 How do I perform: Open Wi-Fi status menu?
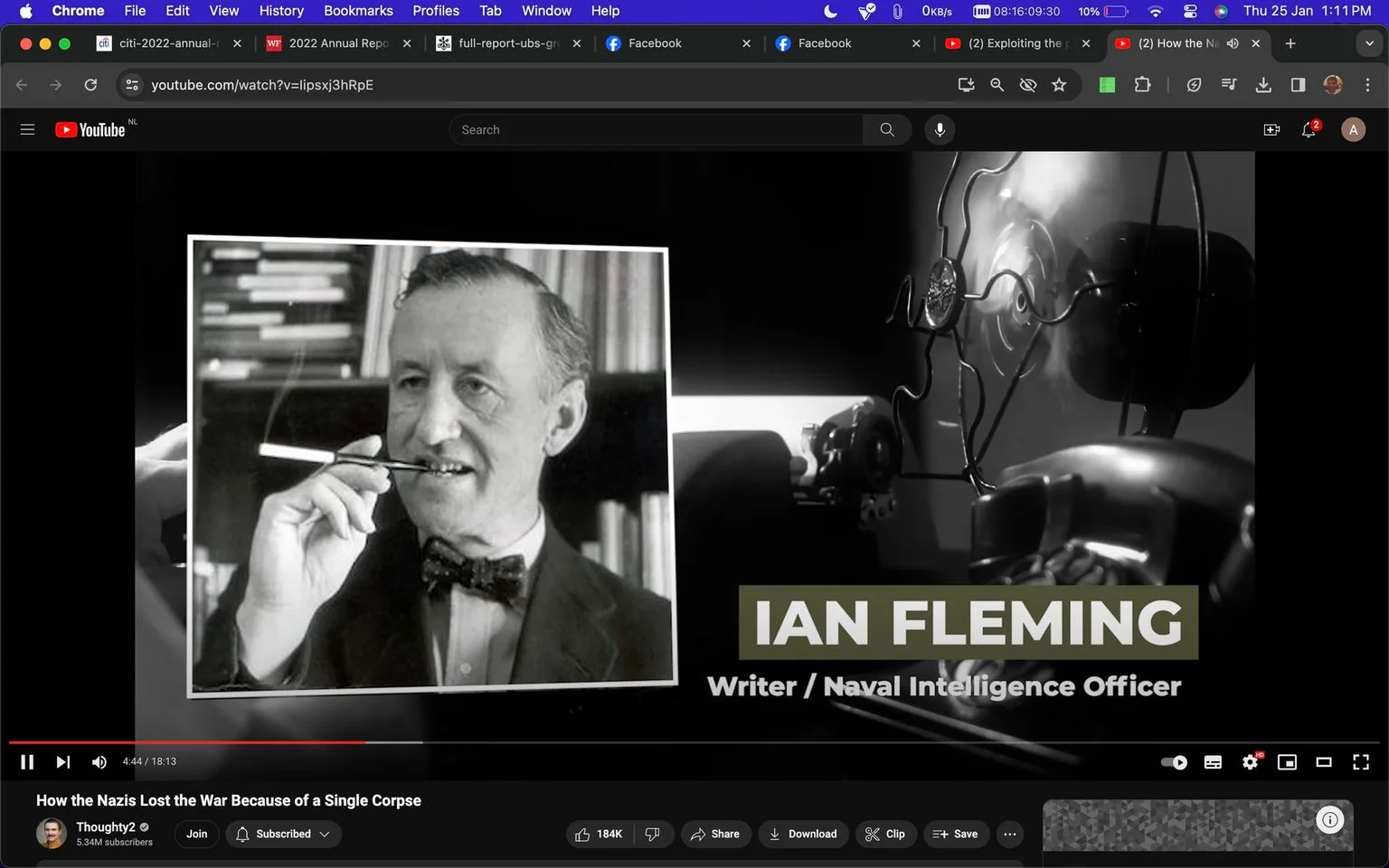[x=1155, y=11]
